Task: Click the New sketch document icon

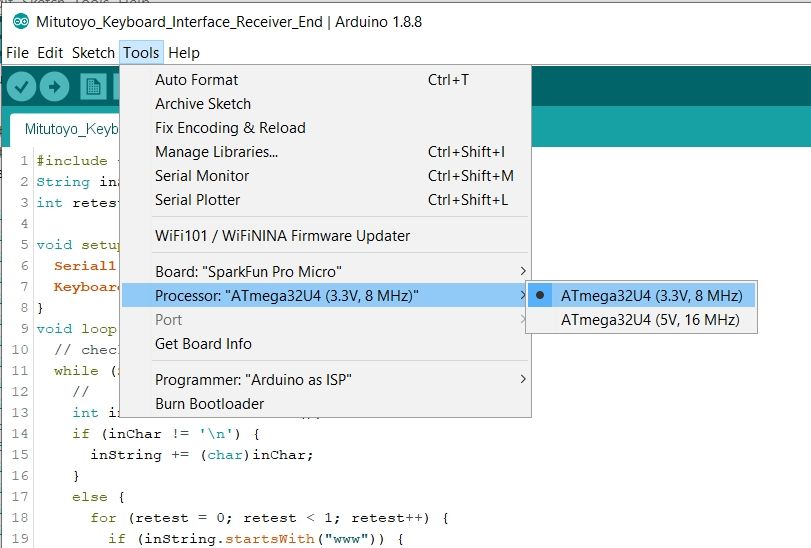Action: tap(93, 86)
